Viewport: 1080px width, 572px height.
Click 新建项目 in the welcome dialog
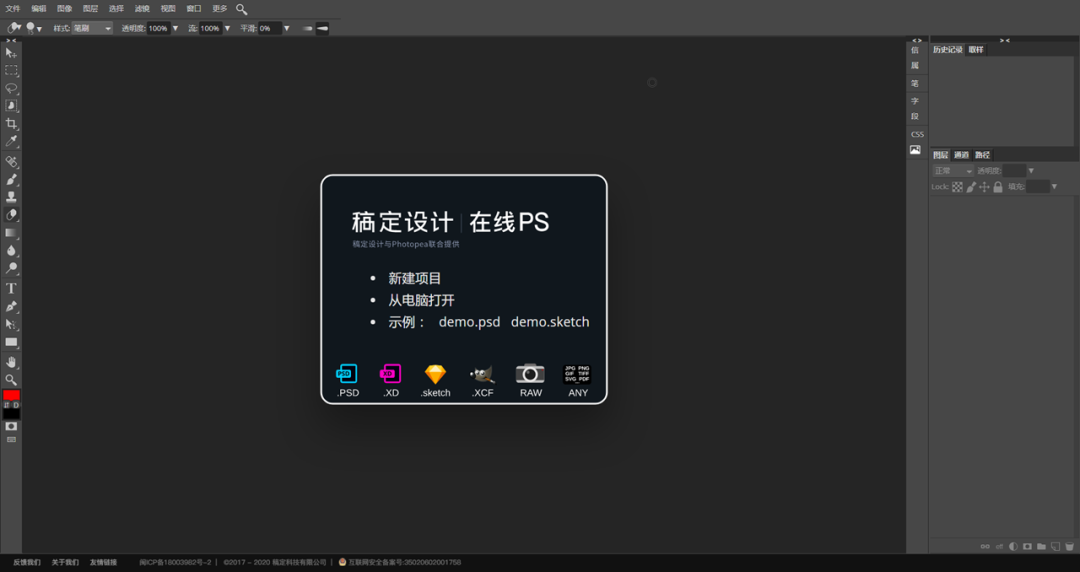(x=415, y=278)
